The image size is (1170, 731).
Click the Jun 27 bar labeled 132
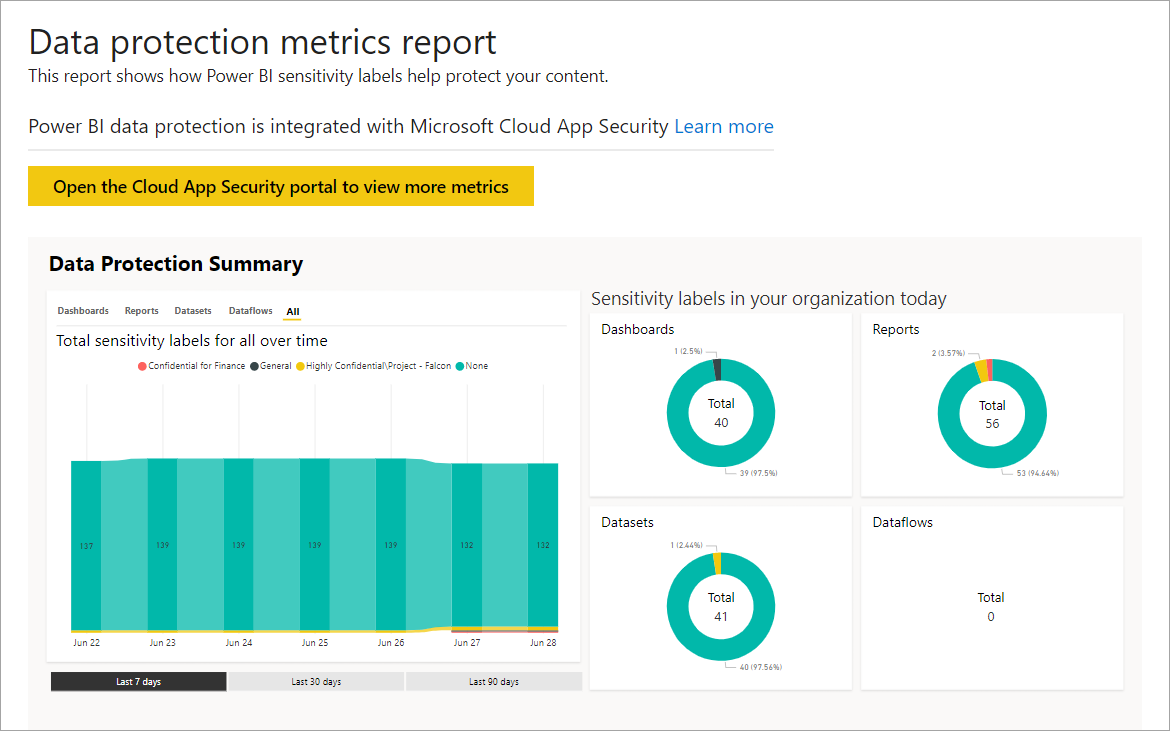[x=467, y=545]
